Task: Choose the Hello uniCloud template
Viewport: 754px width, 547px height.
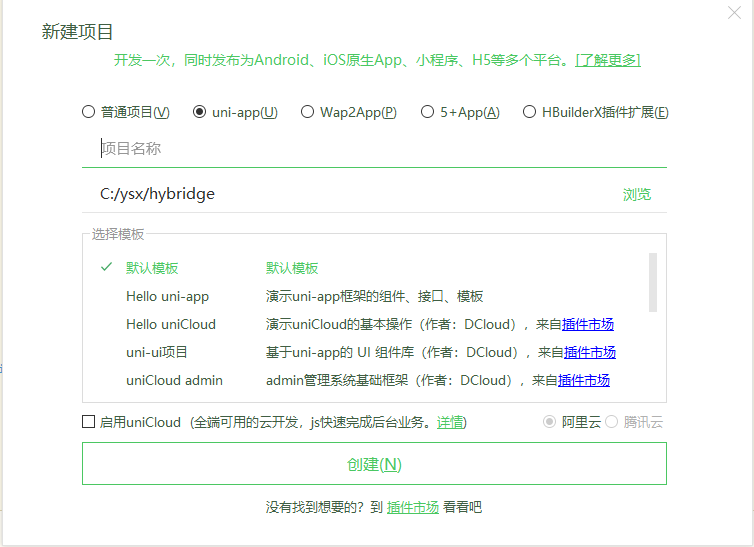Action: point(374,324)
